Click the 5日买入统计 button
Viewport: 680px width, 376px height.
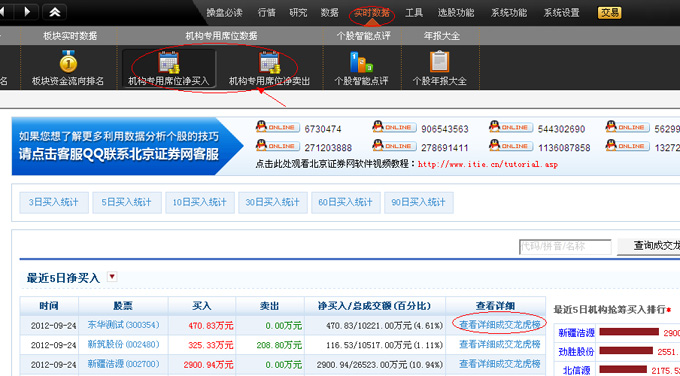[127, 203]
